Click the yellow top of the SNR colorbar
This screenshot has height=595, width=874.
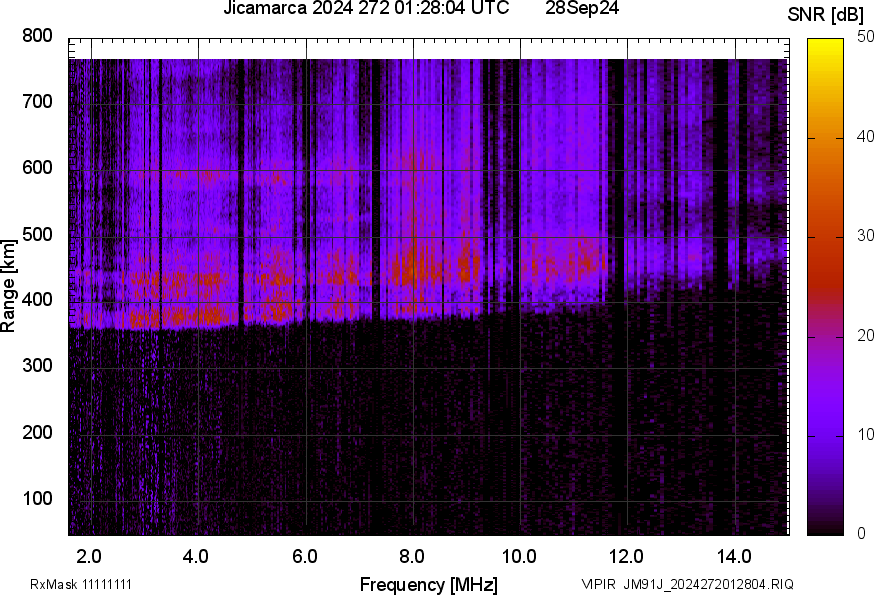825,43
